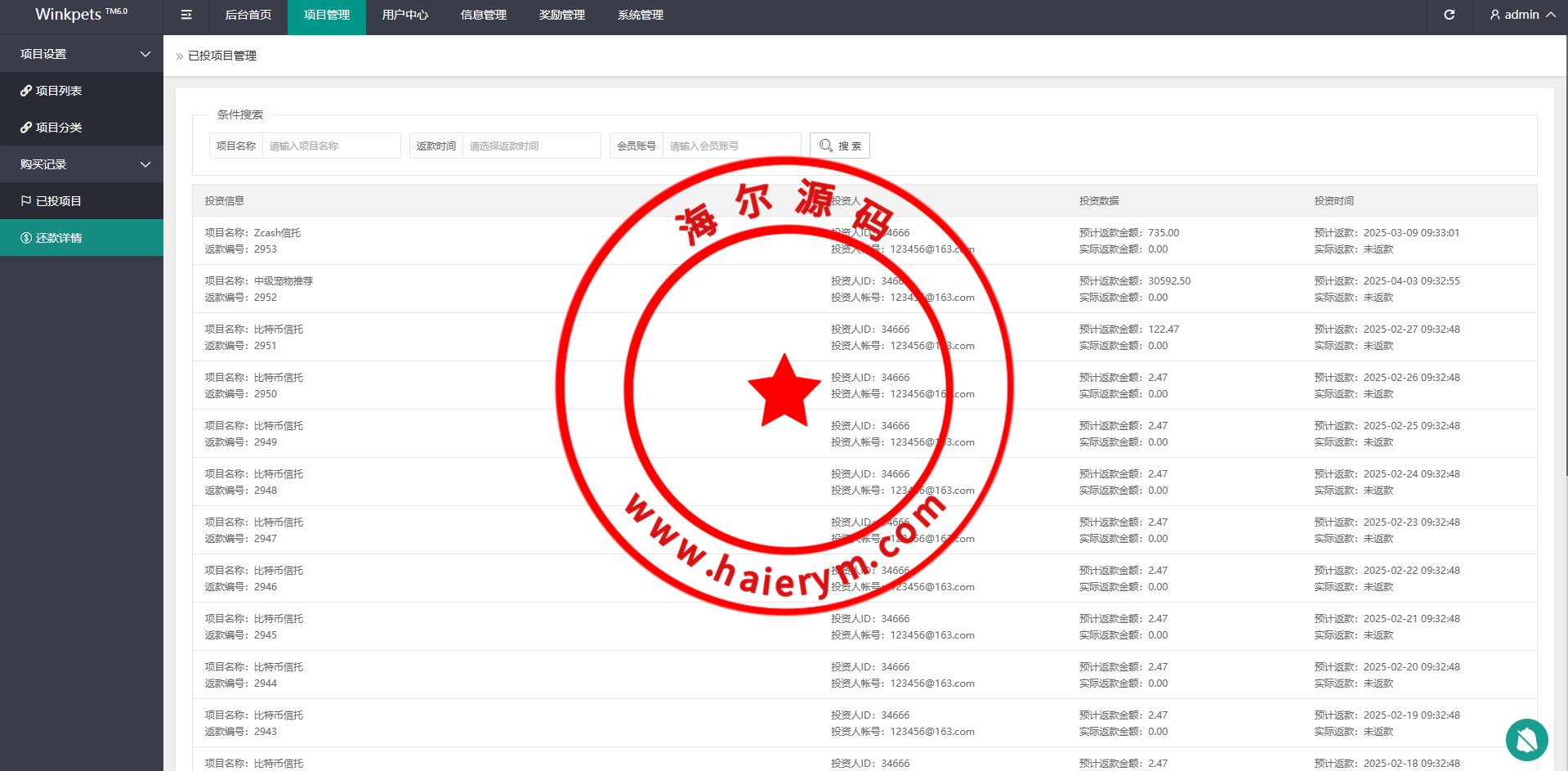Viewport: 1568px width, 771px height.
Task: Open 项目列表 from the sidebar
Action: 59,91
